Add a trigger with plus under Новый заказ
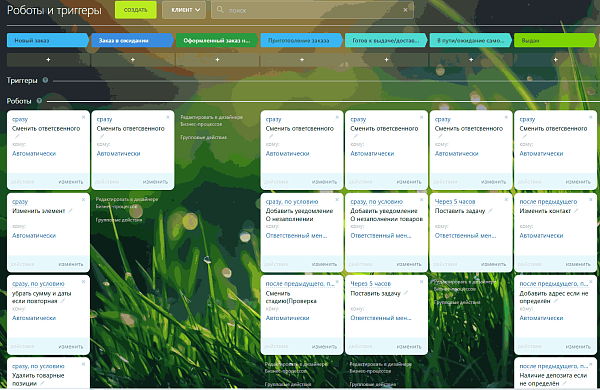 click(48, 60)
